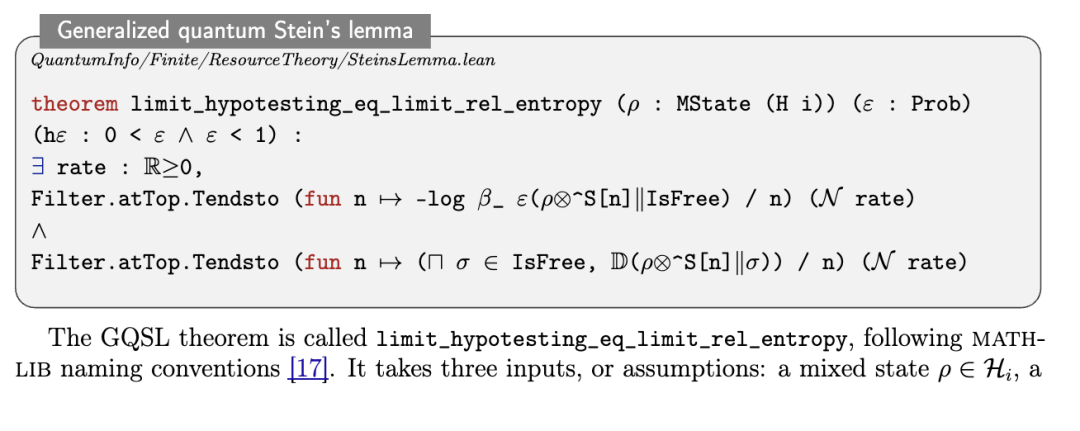Click the first "Filter.atTop.Tendsto" expression
This screenshot has width=1080, height=431.
tap(155, 199)
